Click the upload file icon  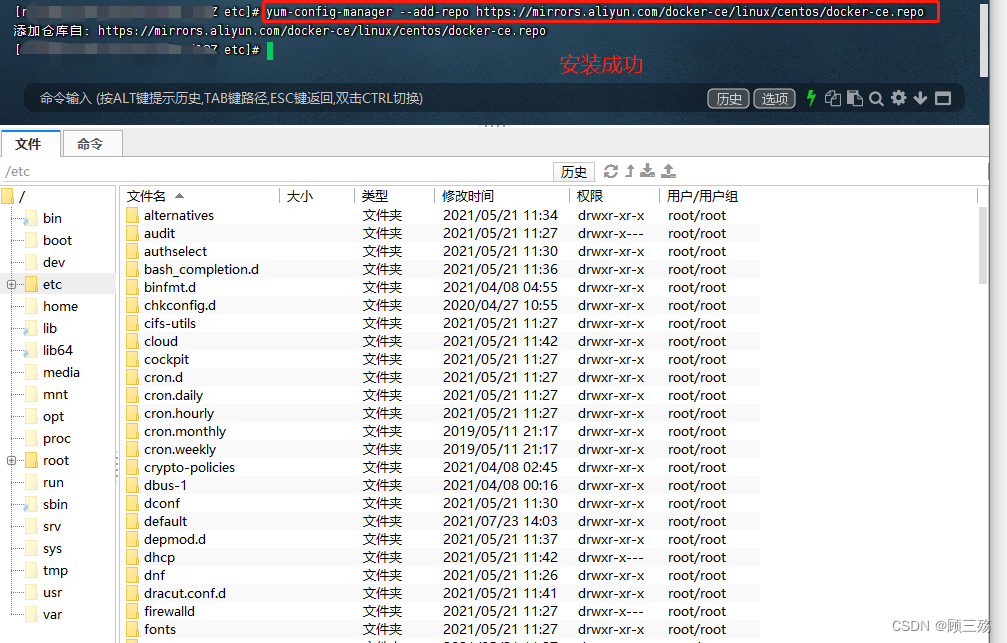pos(669,171)
